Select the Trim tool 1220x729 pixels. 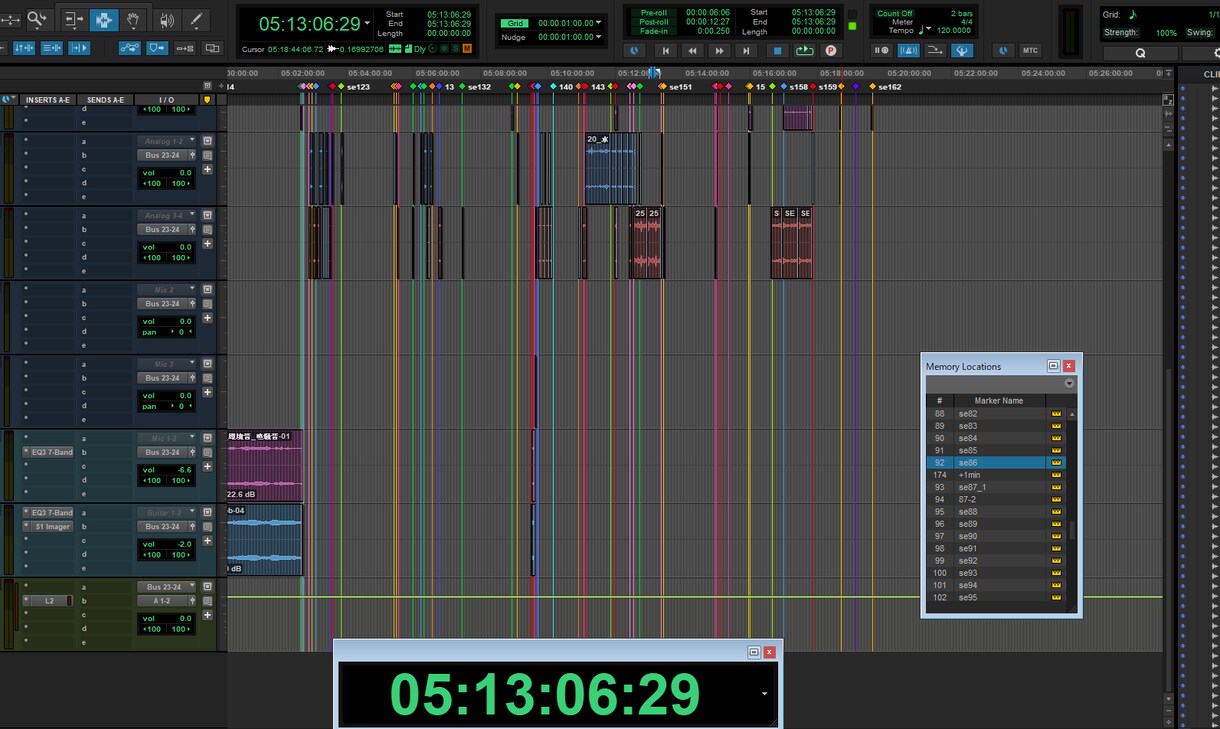[x=73, y=19]
